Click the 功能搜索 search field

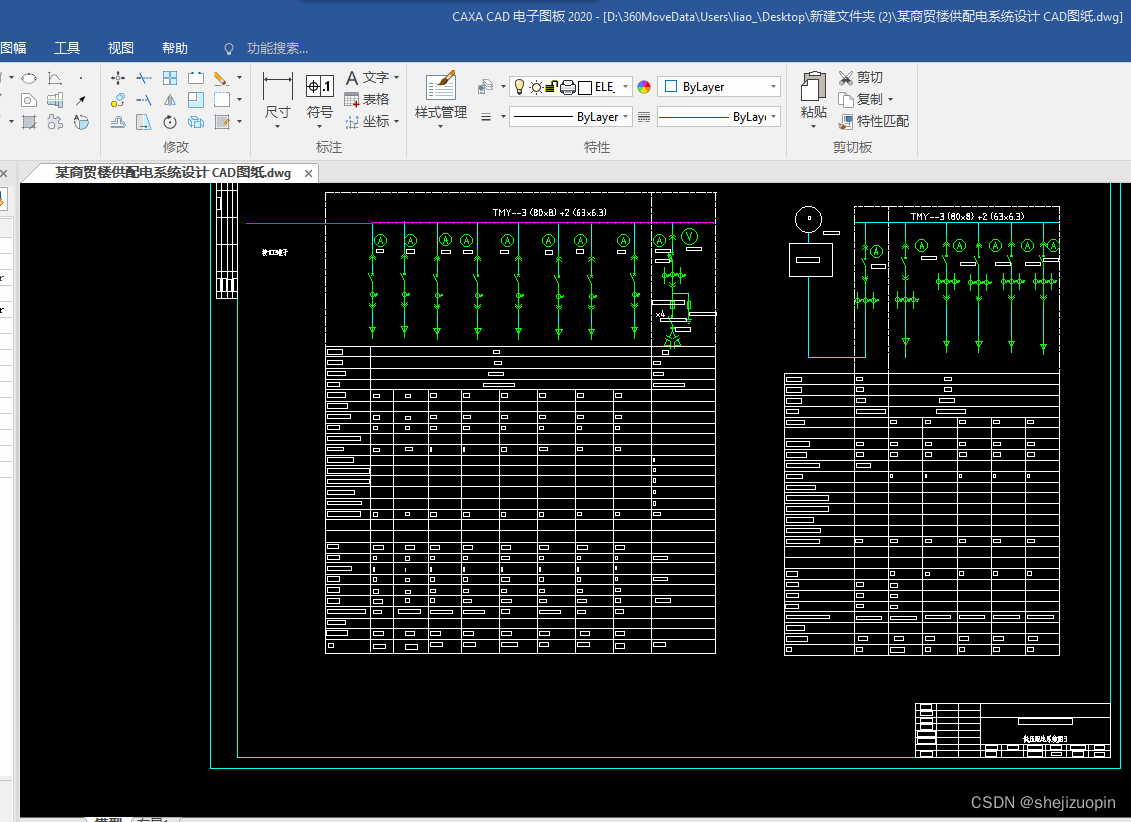pyautogui.click(x=277, y=48)
